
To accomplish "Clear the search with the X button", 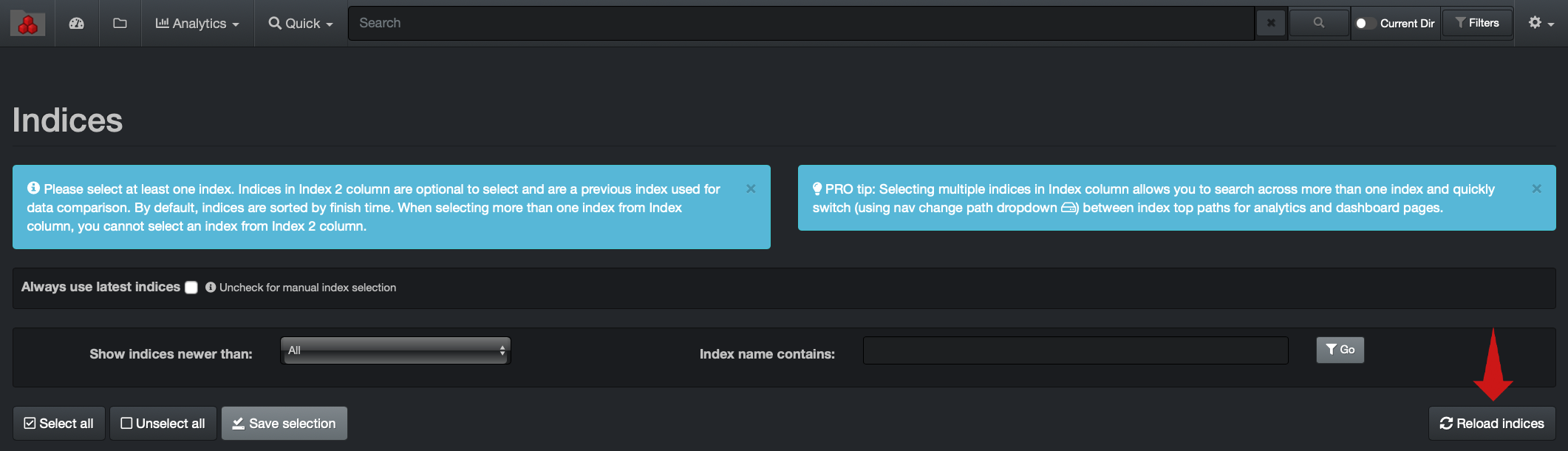I will click(1271, 23).
